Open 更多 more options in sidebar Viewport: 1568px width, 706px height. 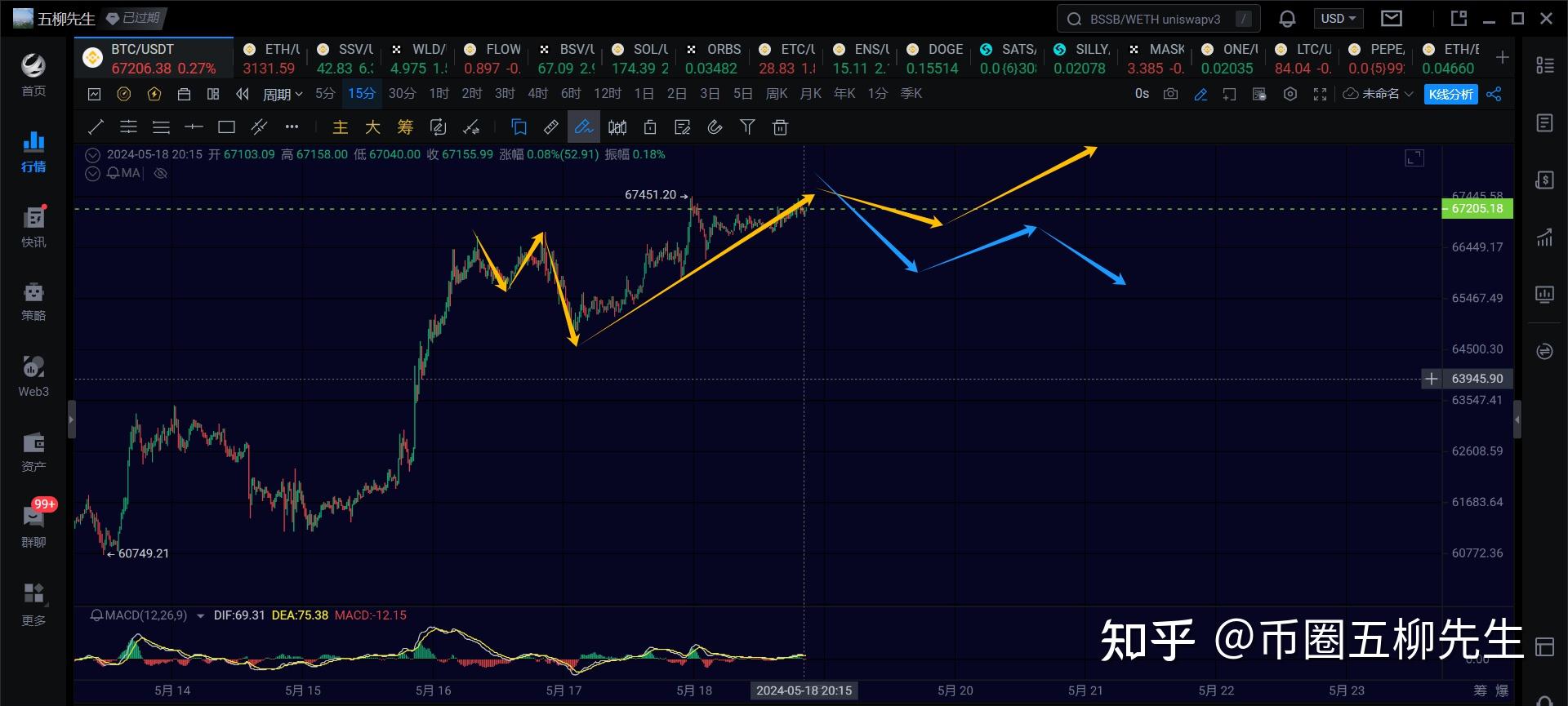point(33,603)
